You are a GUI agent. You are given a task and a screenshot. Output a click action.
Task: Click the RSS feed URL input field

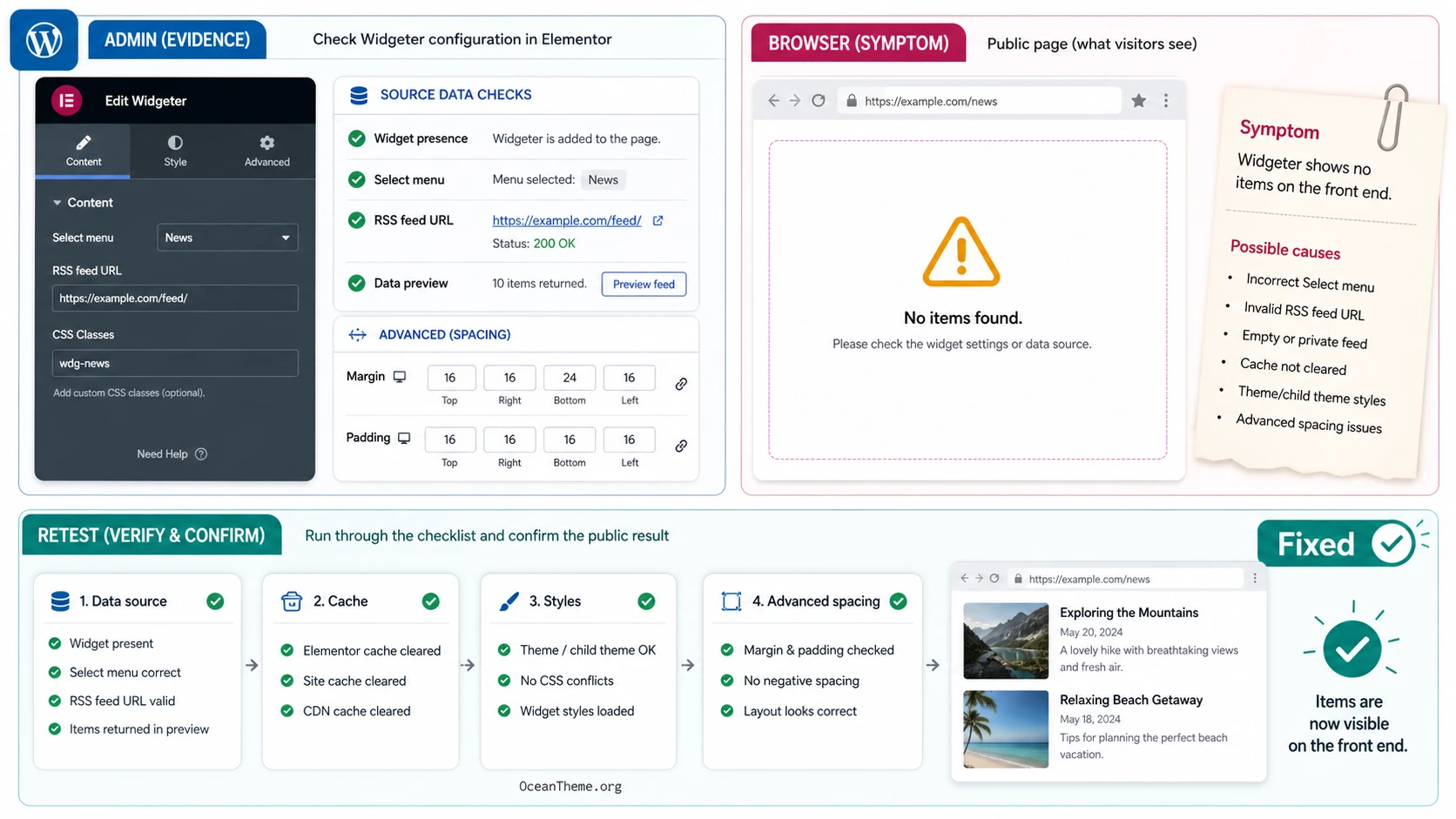tap(175, 298)
